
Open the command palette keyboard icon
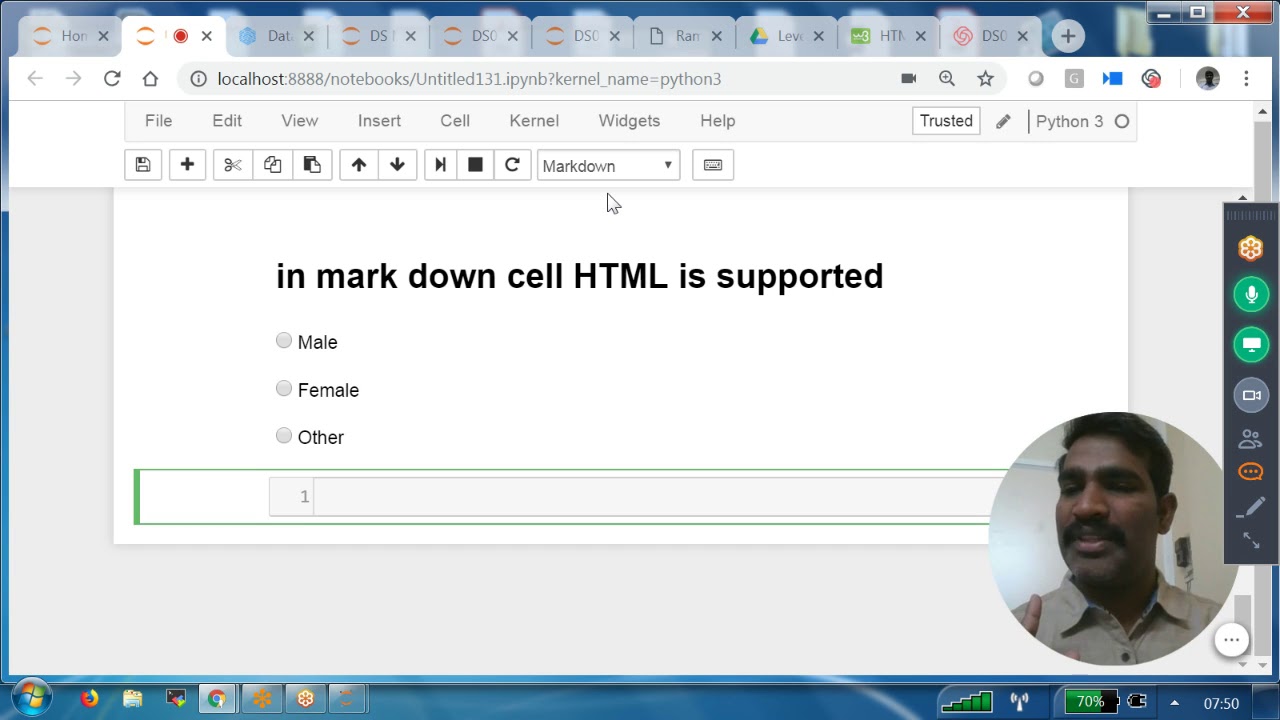tap(713, 165)
